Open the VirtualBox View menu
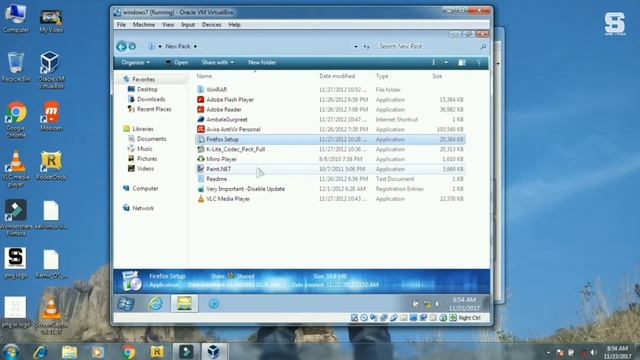This screenshot has width=640, height=360. pos(168,24)
